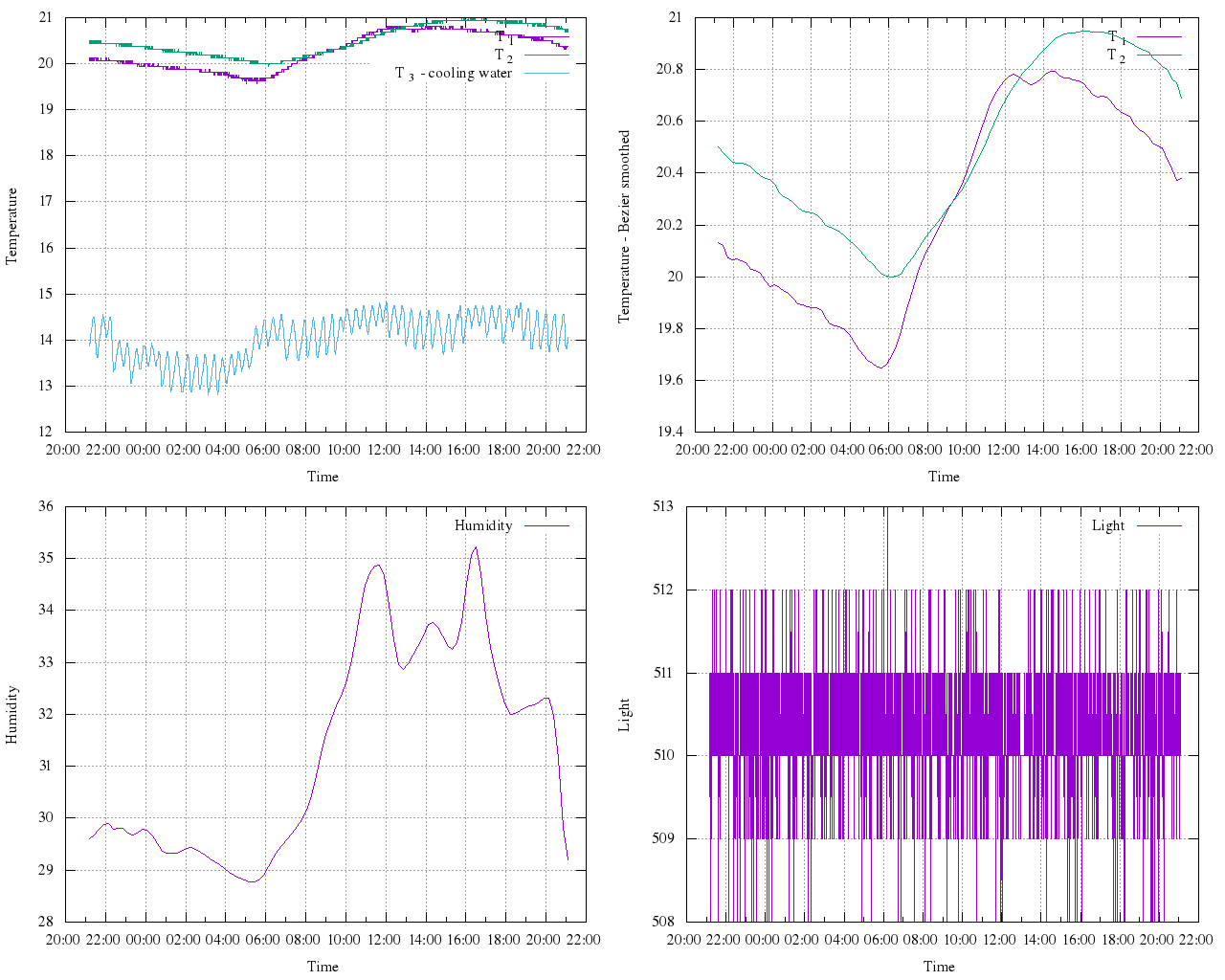
Task: Click the 28 tick label on the Humidity axis
Action: 45,922
